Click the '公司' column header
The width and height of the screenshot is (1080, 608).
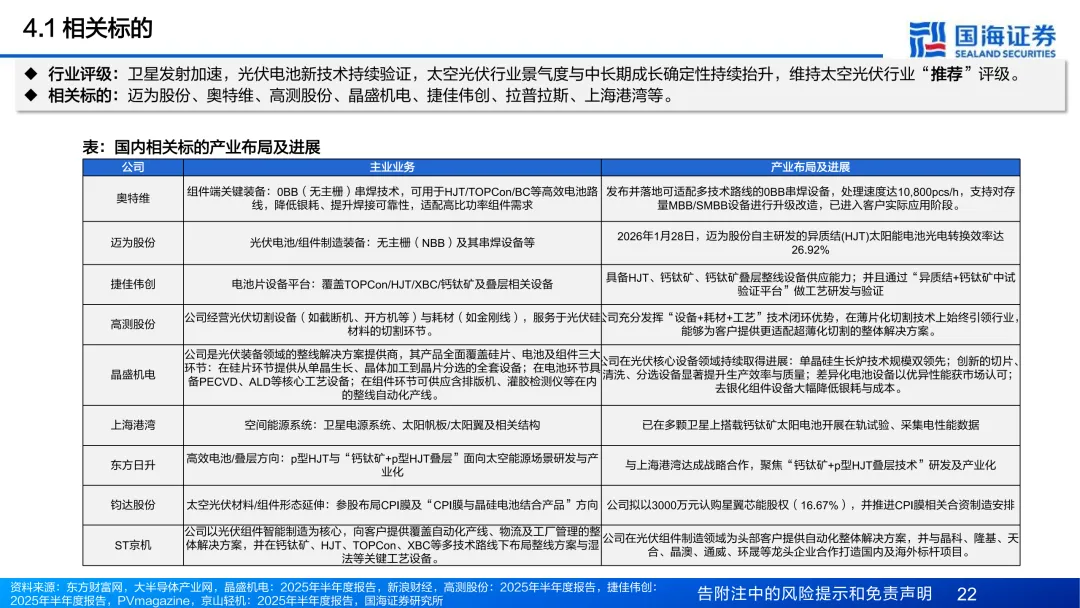[133, 167]
